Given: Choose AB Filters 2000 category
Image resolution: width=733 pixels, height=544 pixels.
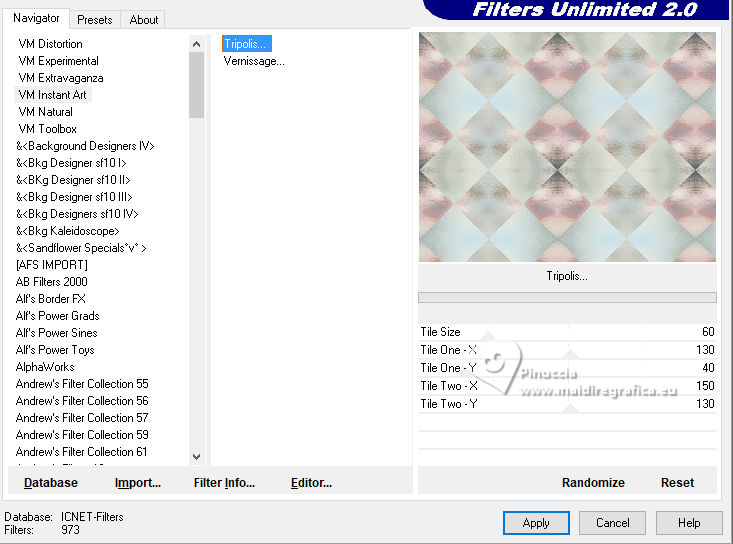Looking at the screenshot, I should pyautogui.click(x=51, y=282).
